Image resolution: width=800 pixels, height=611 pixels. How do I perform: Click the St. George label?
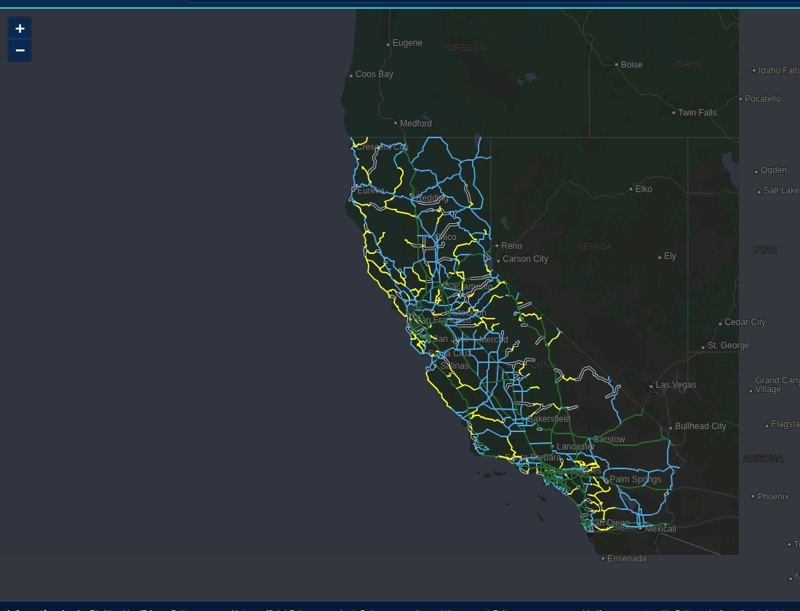point(728,346)
